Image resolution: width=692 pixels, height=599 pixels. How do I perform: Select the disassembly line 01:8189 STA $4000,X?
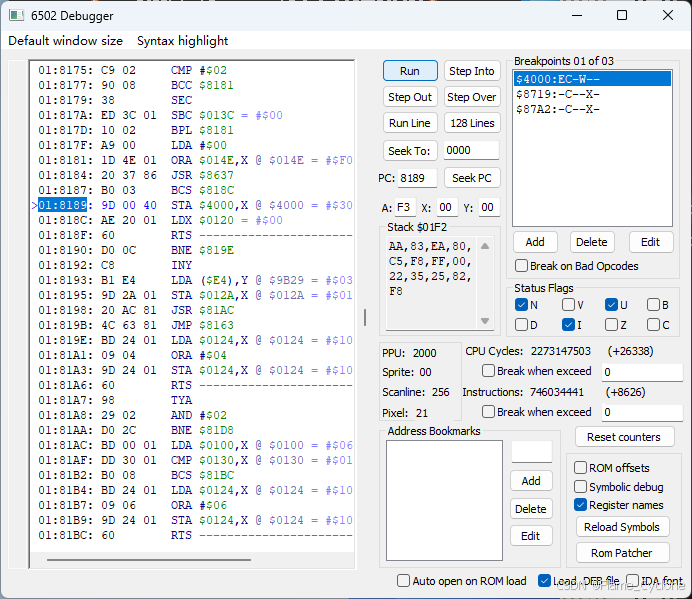pos(192,205)
